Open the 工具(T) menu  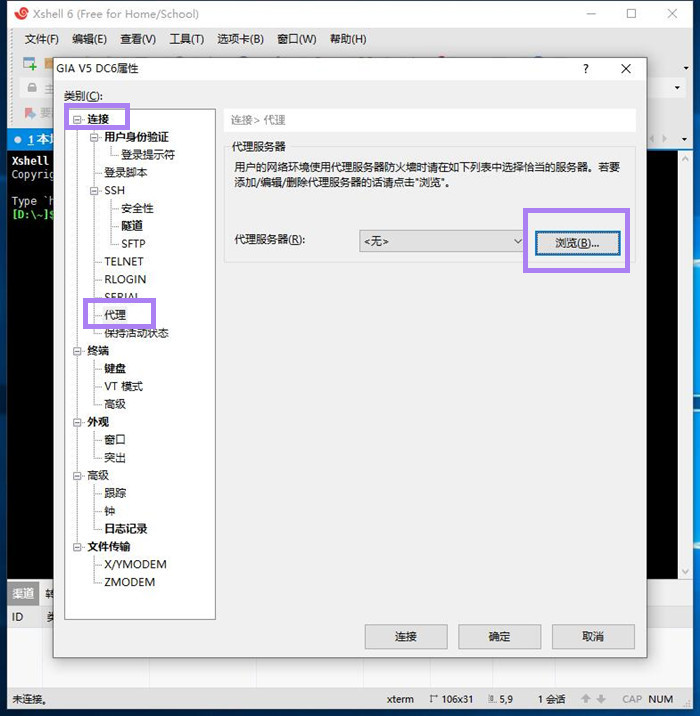187,39
